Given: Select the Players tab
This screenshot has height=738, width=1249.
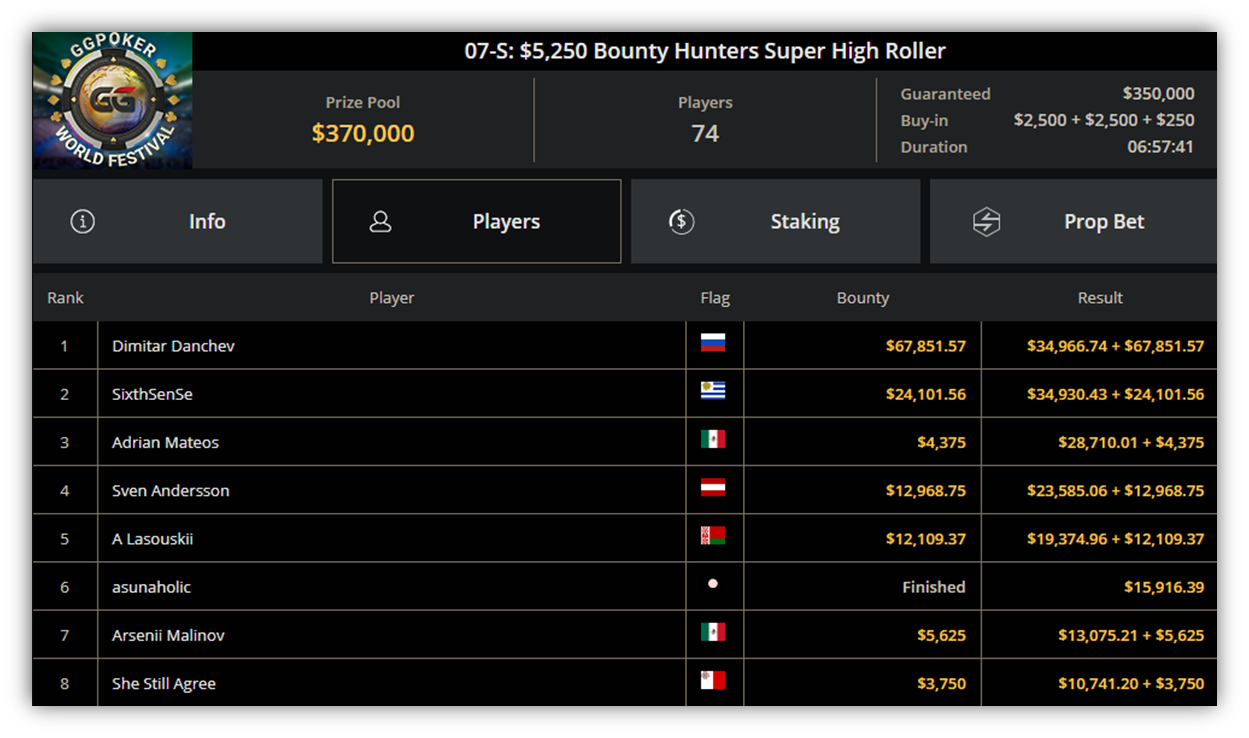Looking at the screenshot, I should pos(477,222).
